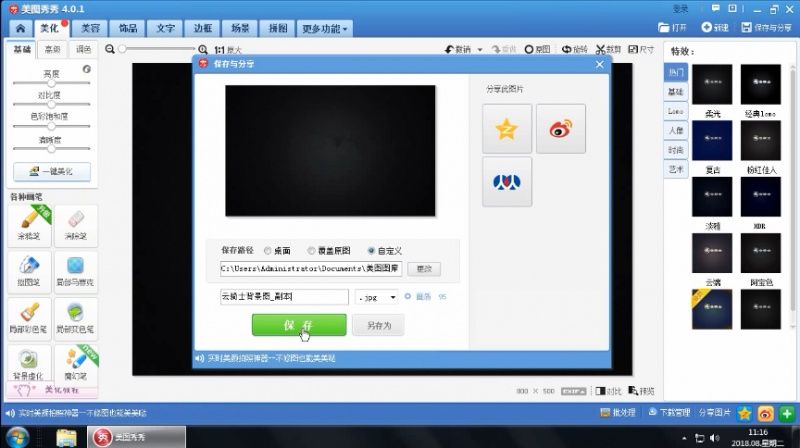Switch to the 美化 tab
Viewport: 800px width, 448px height.
[50, 28]
